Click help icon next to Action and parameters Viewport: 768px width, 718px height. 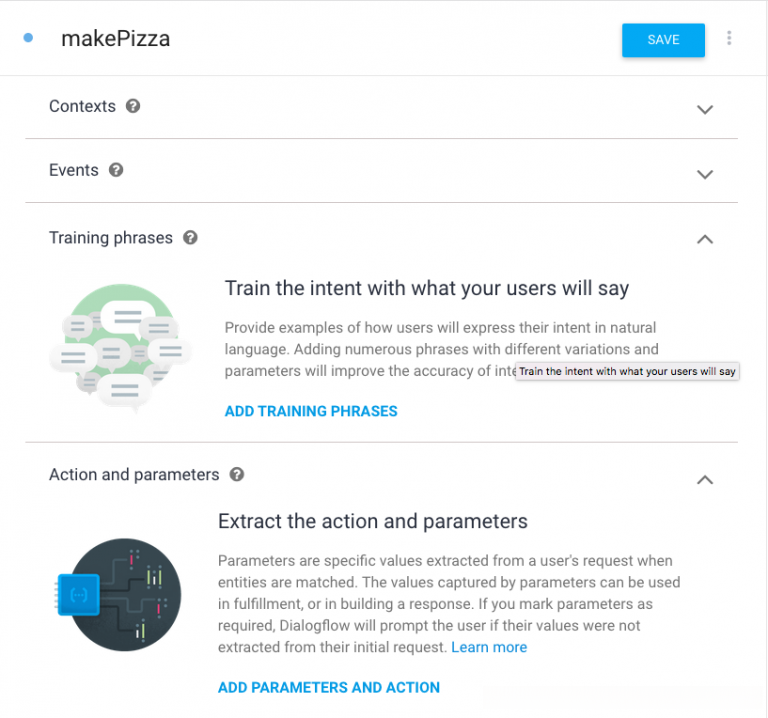pos(237,475)
